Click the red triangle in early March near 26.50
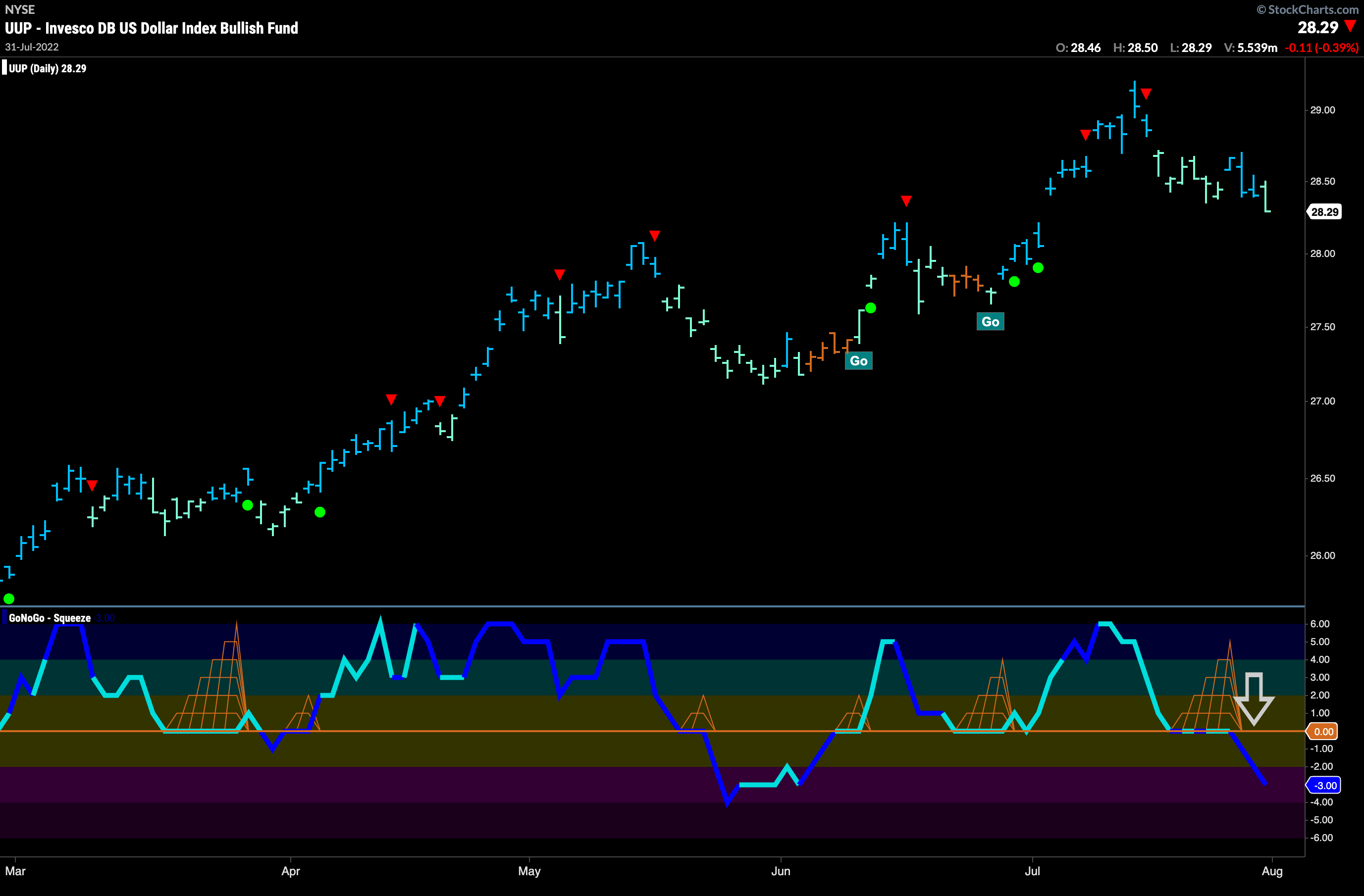The width and height of the screenshot is (1364, 896). (x=92, y=487)
